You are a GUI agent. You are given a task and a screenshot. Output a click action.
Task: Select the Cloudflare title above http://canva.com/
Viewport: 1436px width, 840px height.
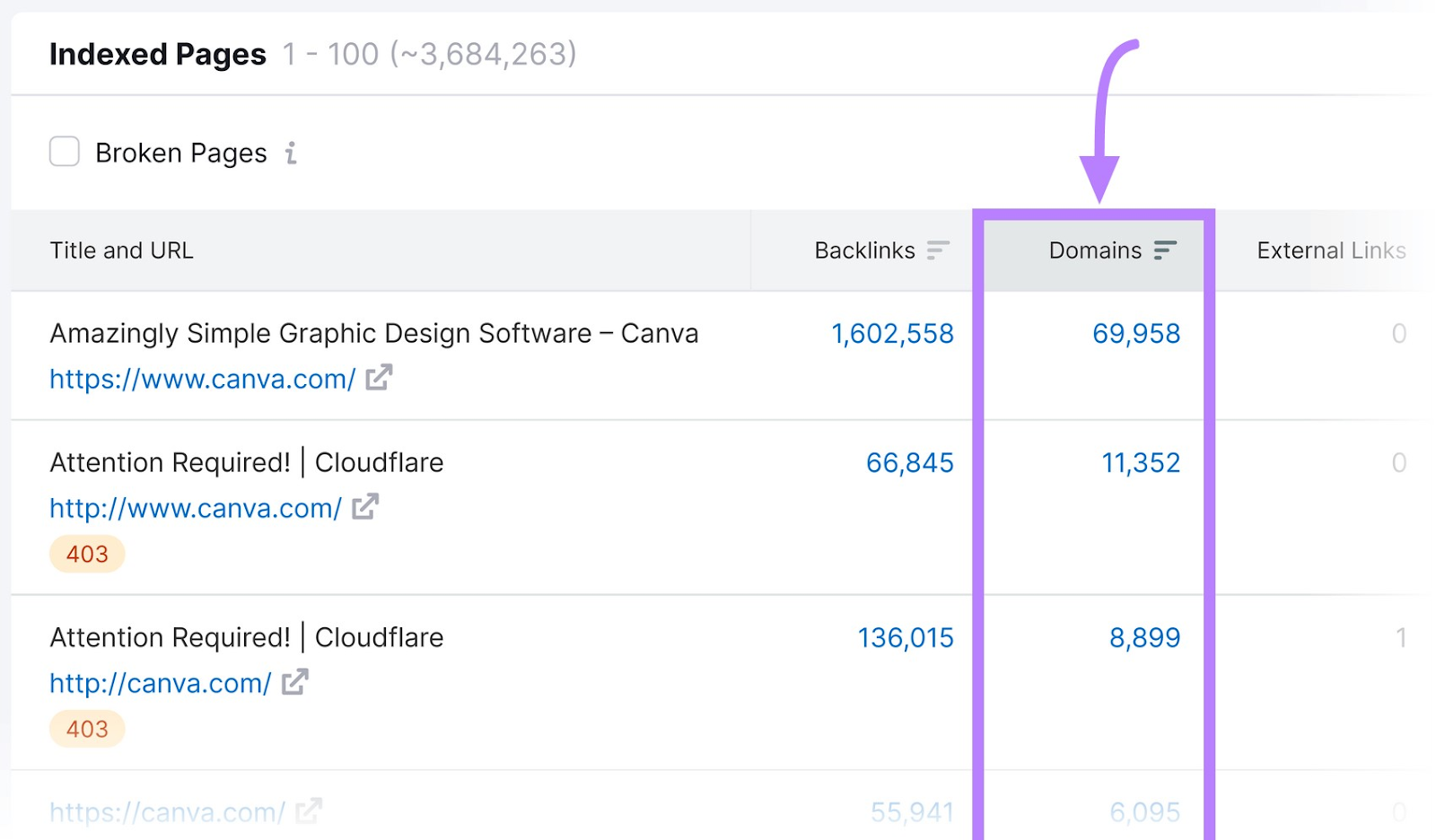(247, 638)
